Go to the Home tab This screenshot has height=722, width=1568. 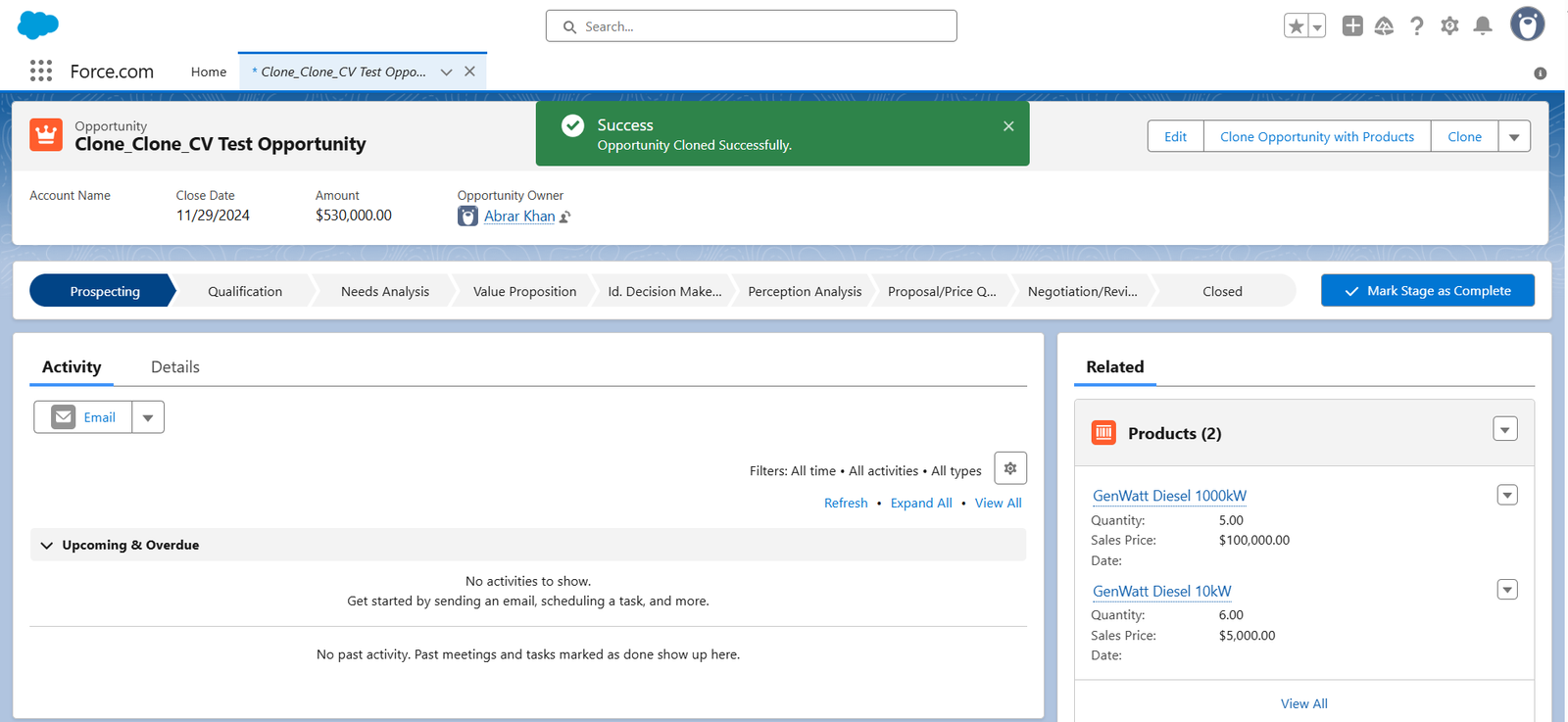[209, 72]
